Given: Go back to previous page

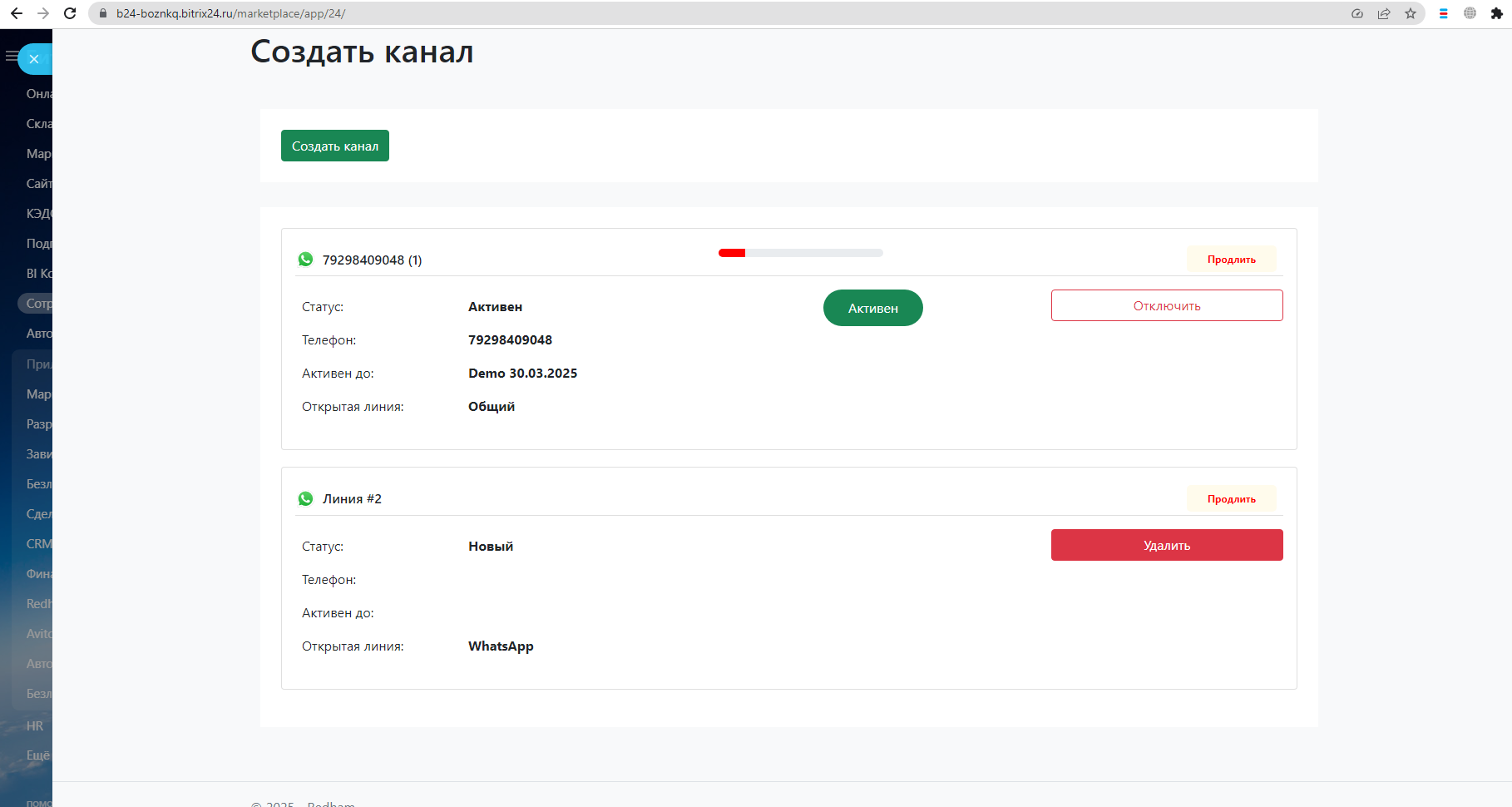Looking at the screenshot, I should coord(17,13).
